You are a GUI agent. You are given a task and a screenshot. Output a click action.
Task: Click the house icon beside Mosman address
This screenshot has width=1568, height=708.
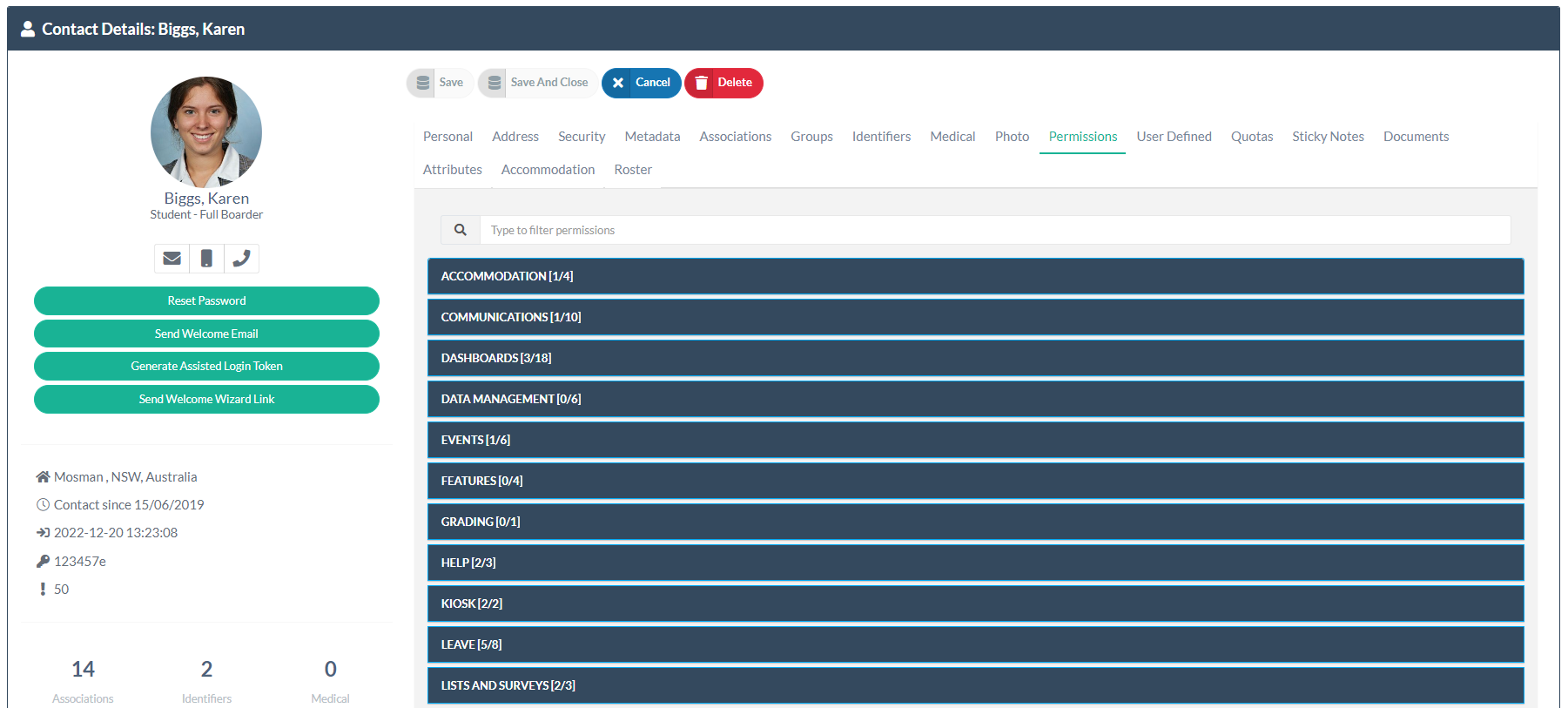pyautogui.click(x=43, y=477)
